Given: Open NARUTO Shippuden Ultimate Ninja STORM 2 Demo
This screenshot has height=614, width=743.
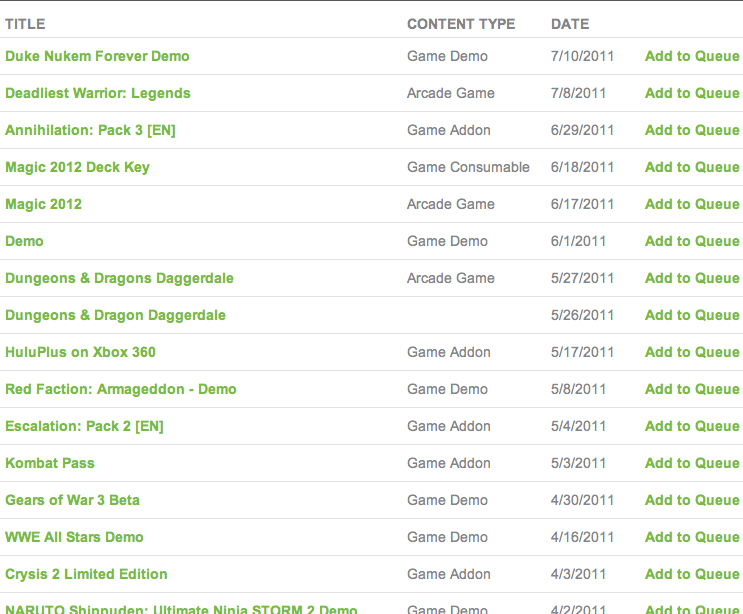Looking at the screenshot, I should [x=181, y=609].
